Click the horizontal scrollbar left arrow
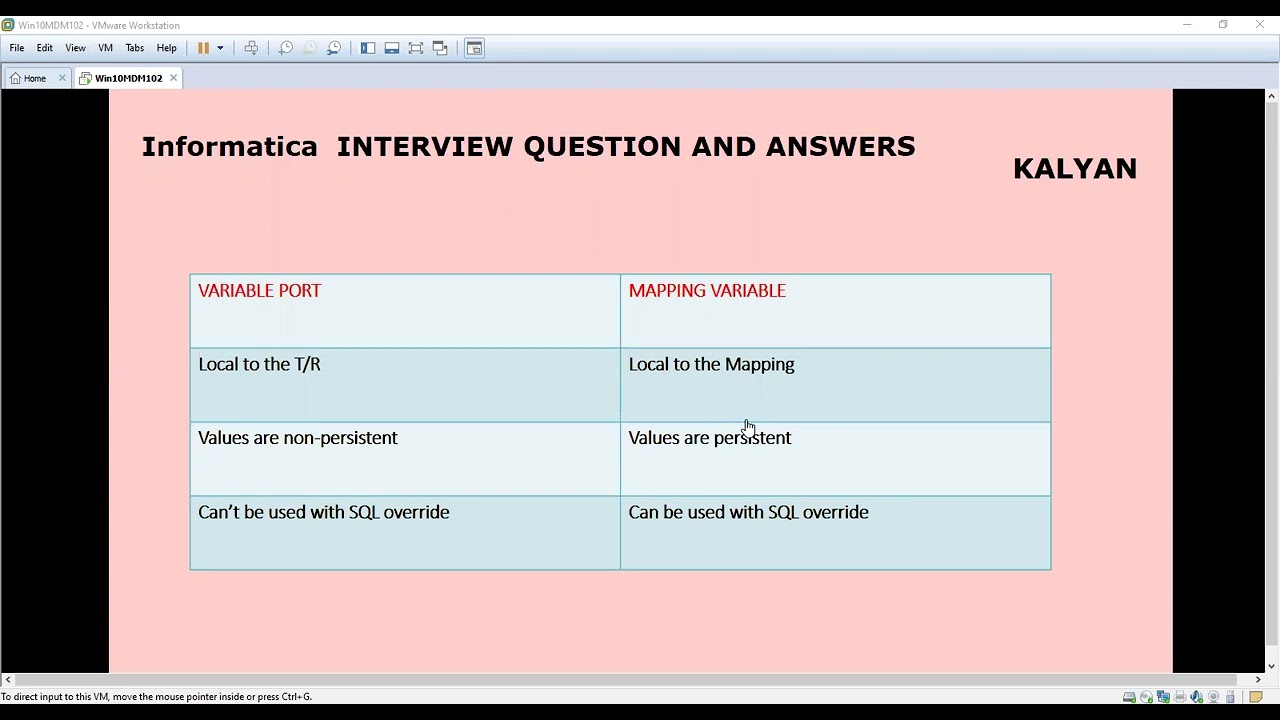 pyautogui.click(x=8, y=680)
